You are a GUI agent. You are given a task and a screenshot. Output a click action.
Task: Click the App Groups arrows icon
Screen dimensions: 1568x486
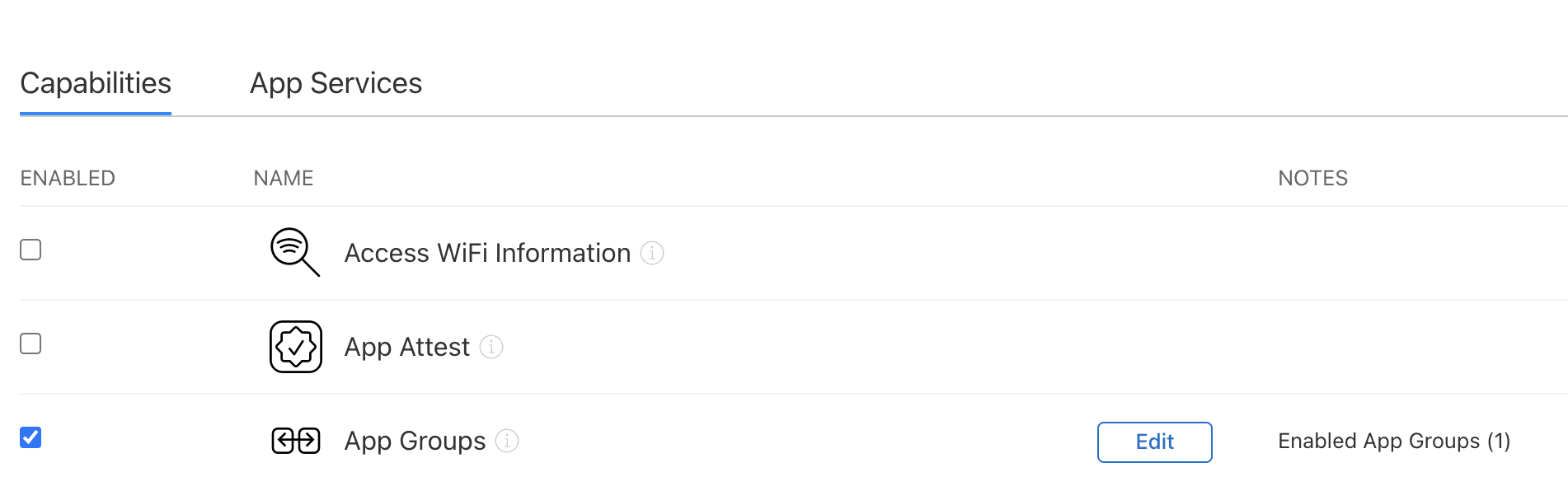(x=296, y=441)
